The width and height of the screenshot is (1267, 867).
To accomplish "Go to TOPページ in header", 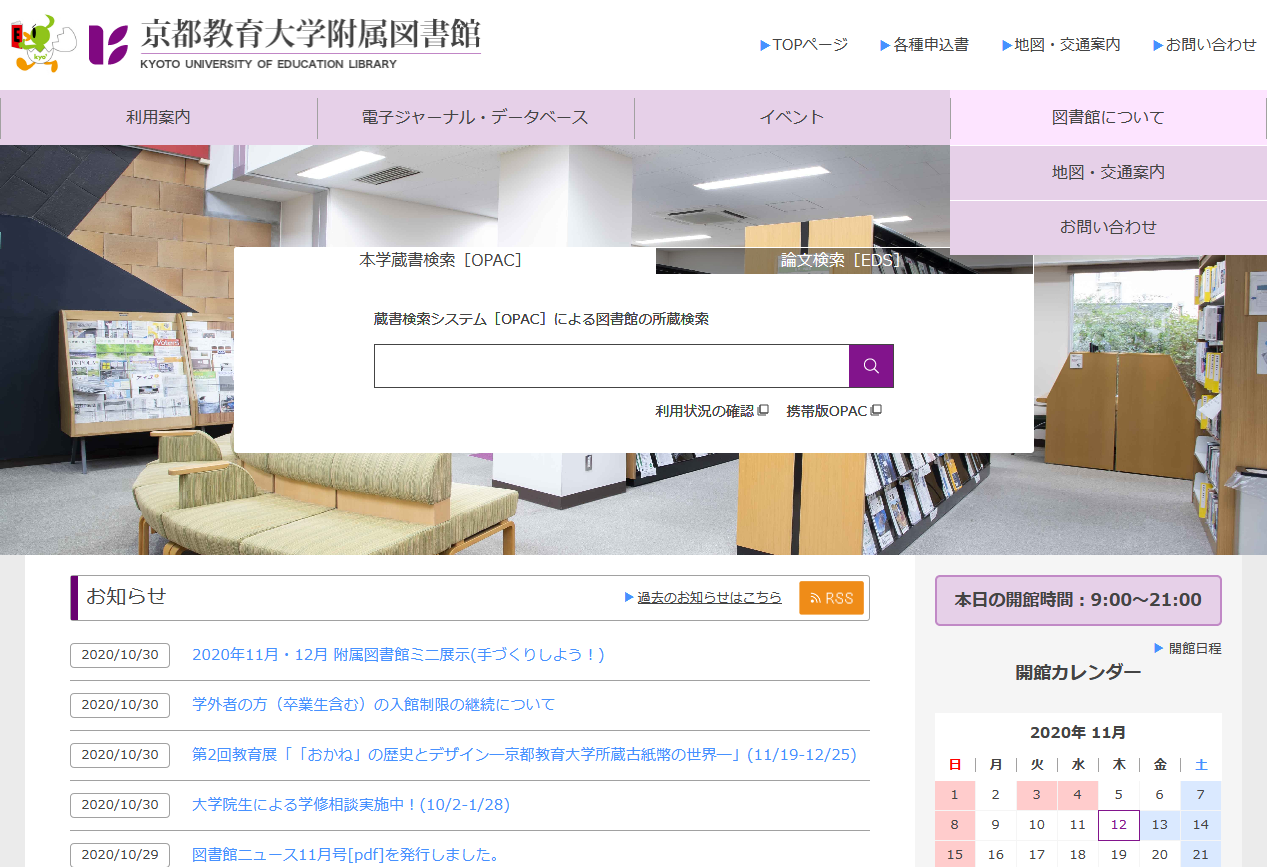I will click(809, 45).
